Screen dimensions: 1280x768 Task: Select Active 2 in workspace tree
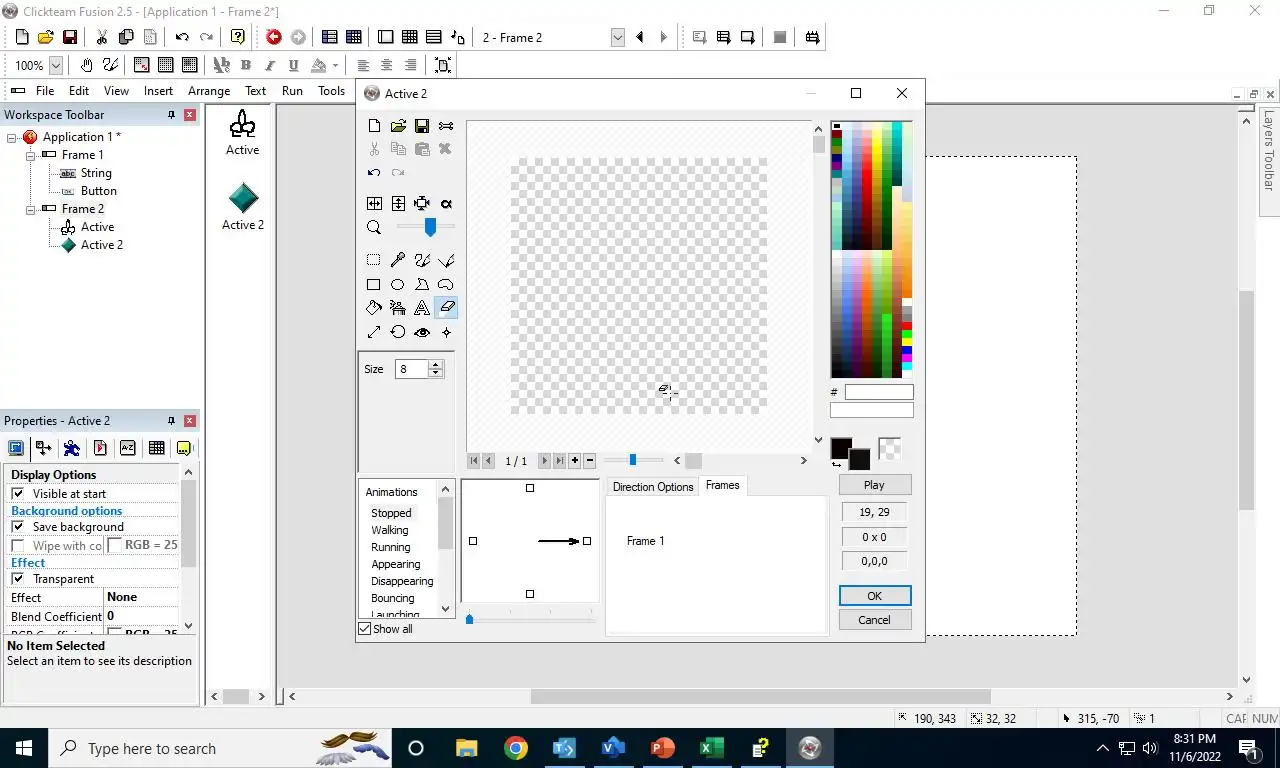(x=102, y=245)
